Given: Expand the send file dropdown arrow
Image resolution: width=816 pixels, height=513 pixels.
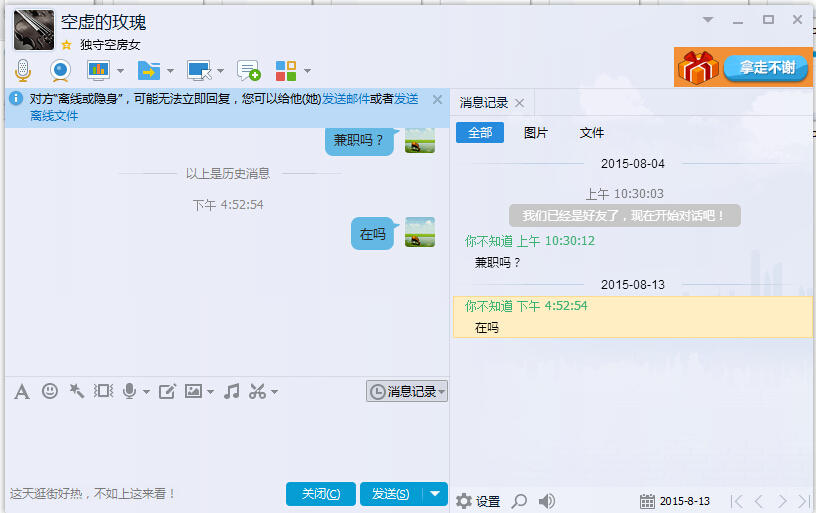Looking at the screenshot, I should [170, 70].
